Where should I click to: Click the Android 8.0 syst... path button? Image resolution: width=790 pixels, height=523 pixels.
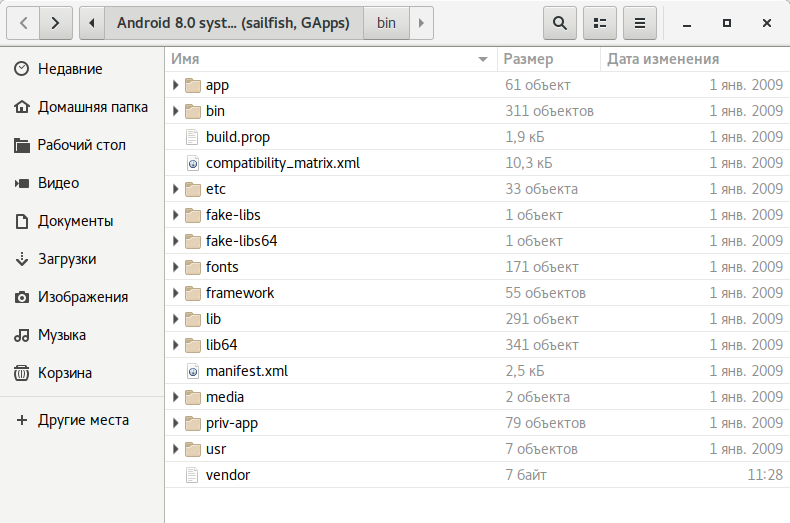(233, 23)
